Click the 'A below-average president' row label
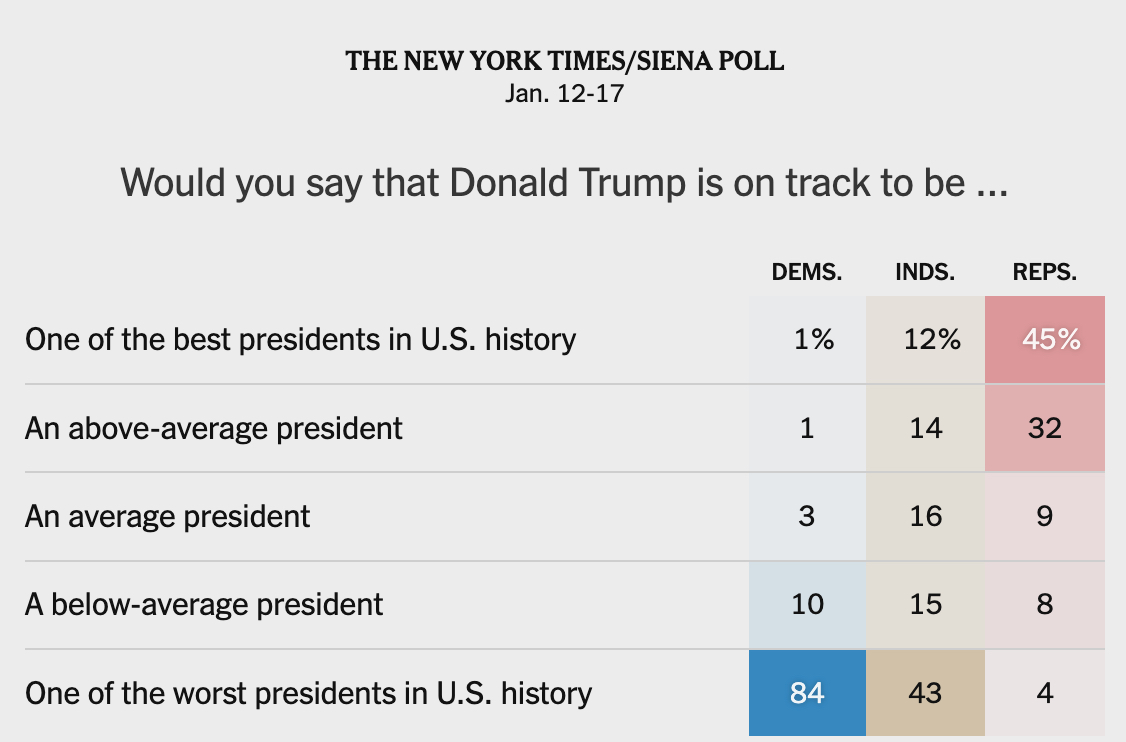This screenshot has height=742, width=1126. tap(204, 605)
